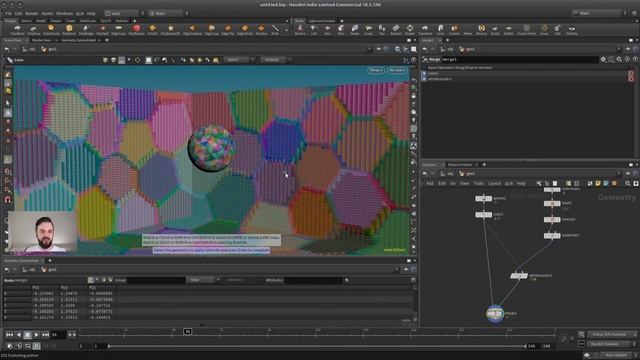Toggle the points display in spreadsheet toolbar
640x360 pixels.
point(91,280)
